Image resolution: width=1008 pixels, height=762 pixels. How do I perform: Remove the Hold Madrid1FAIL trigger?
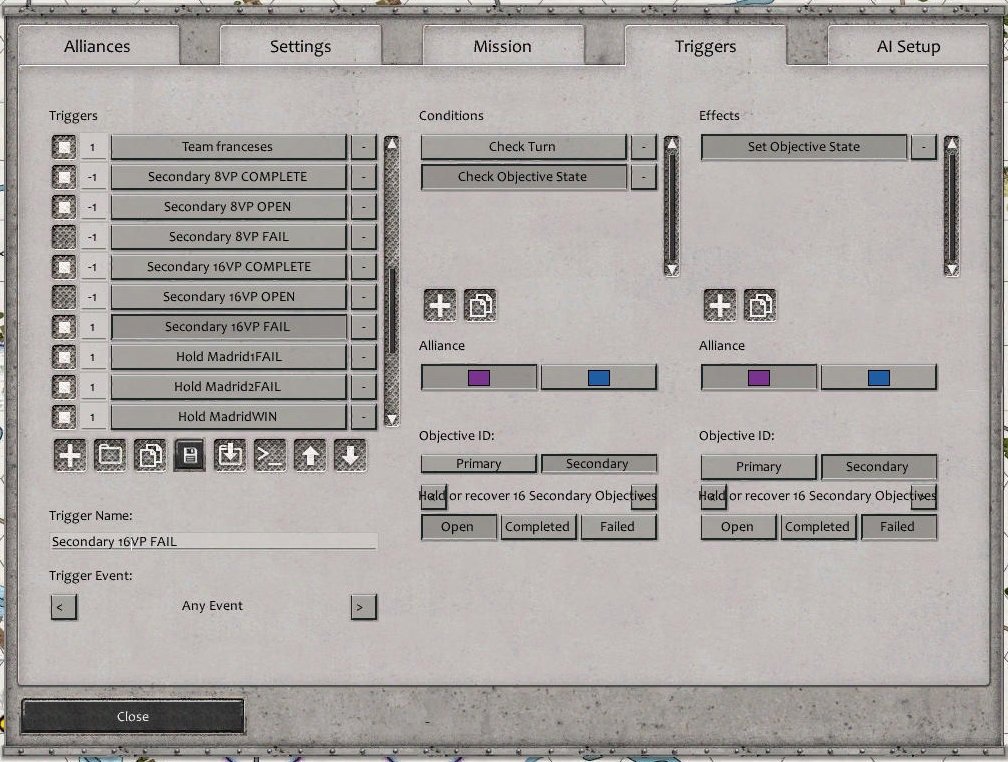363,357
